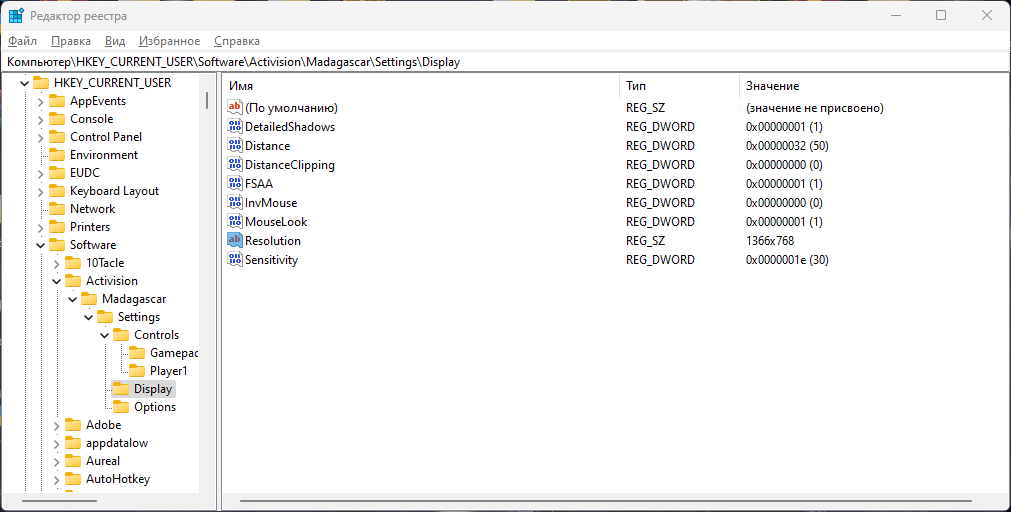Click the DistanceClipping DWORD value icon

click(x=235, y=164)
